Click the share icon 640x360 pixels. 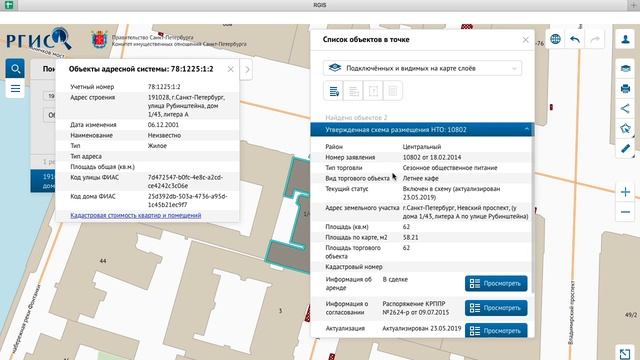click(x=625, y=108)
